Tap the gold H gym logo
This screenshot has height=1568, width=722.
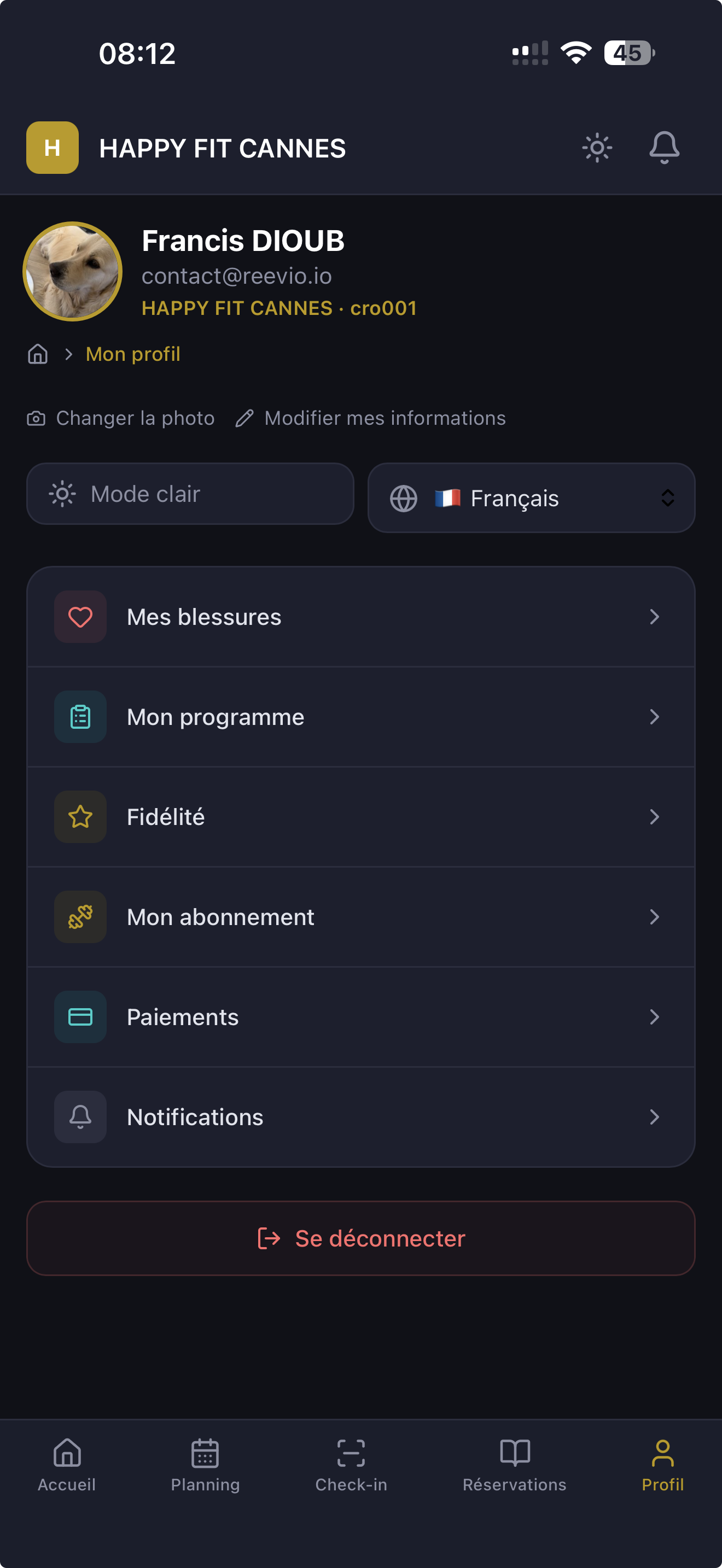pos(53,147)
